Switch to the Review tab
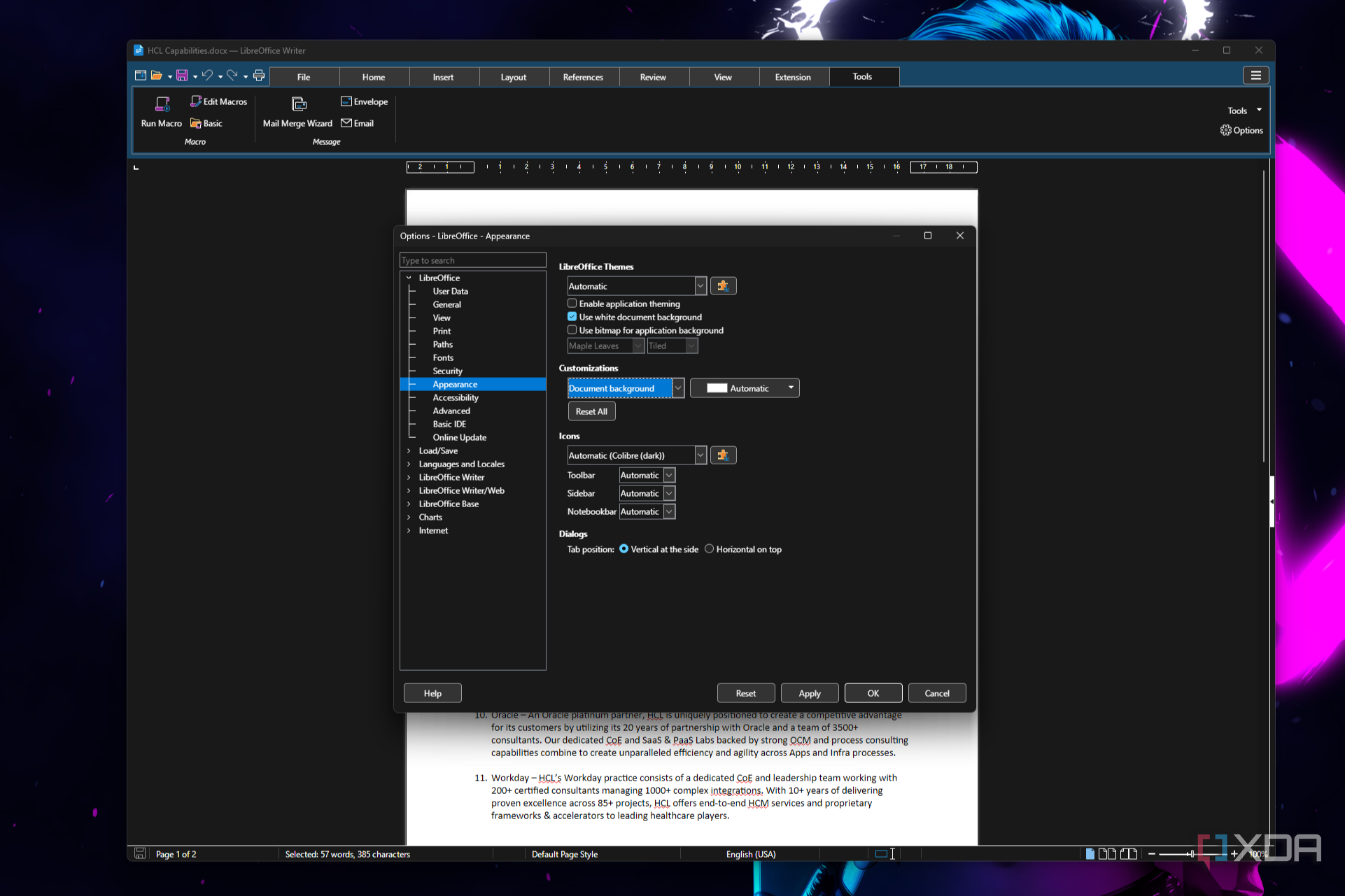Screen dimensions: 1345x896 (654, 77)
